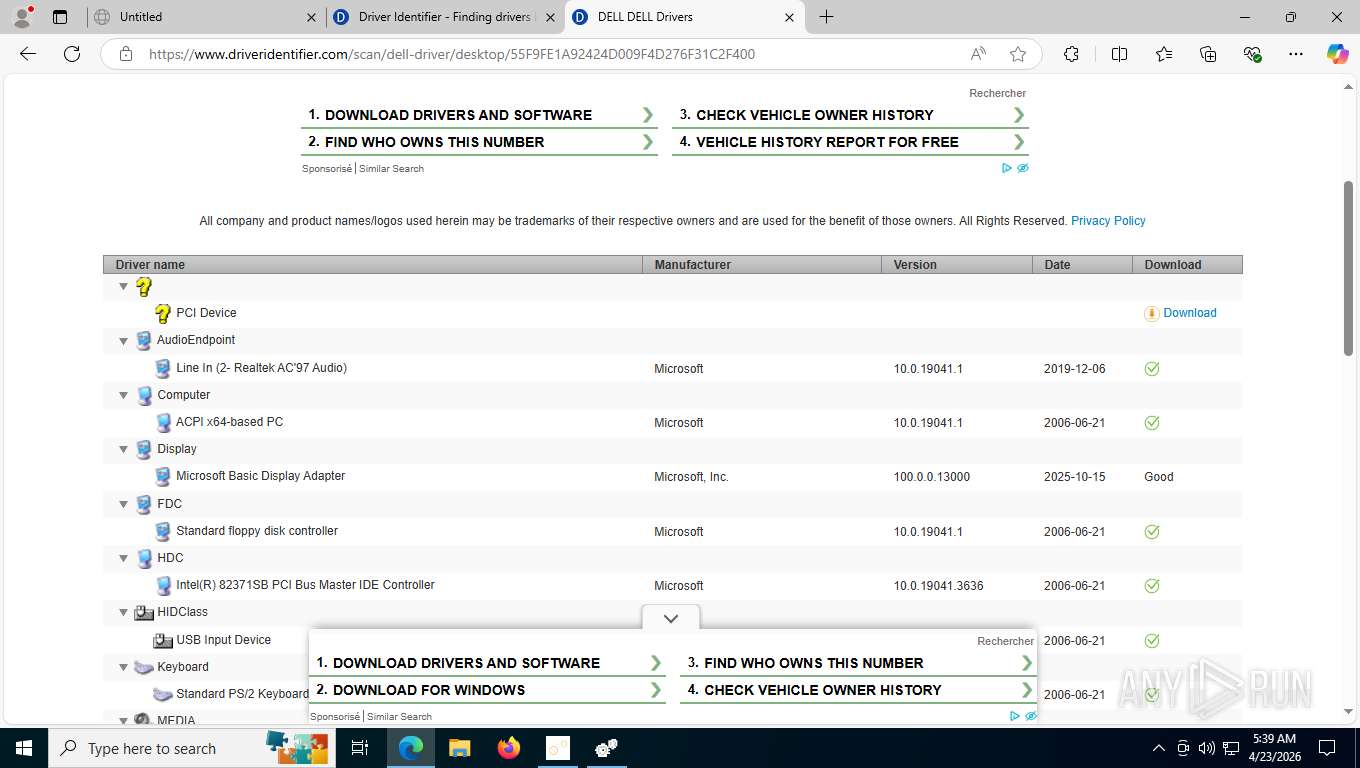Collapse the Keyboard category
1360x768 pixels.
[124, 667]
